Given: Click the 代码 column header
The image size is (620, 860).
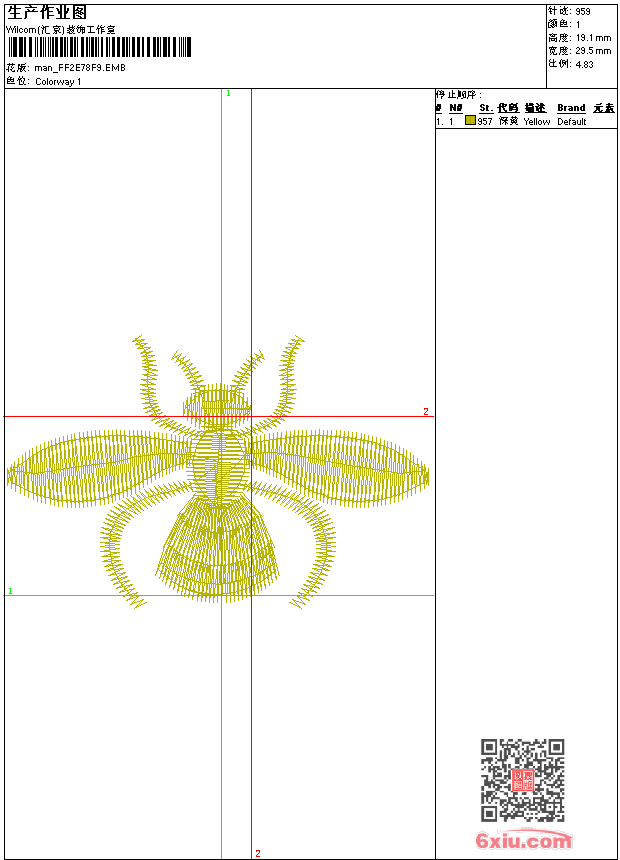Looking at the screenshot, I should pos(508,108).
